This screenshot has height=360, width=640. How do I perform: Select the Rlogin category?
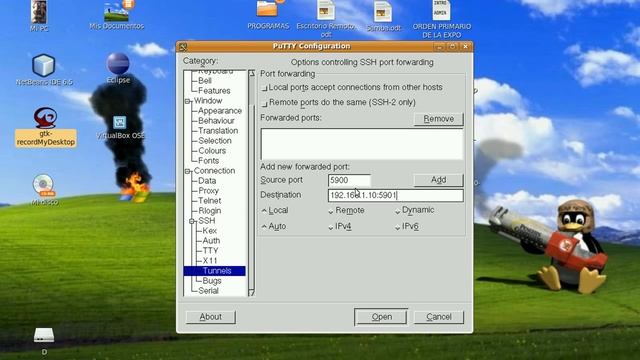coord(210,211)
